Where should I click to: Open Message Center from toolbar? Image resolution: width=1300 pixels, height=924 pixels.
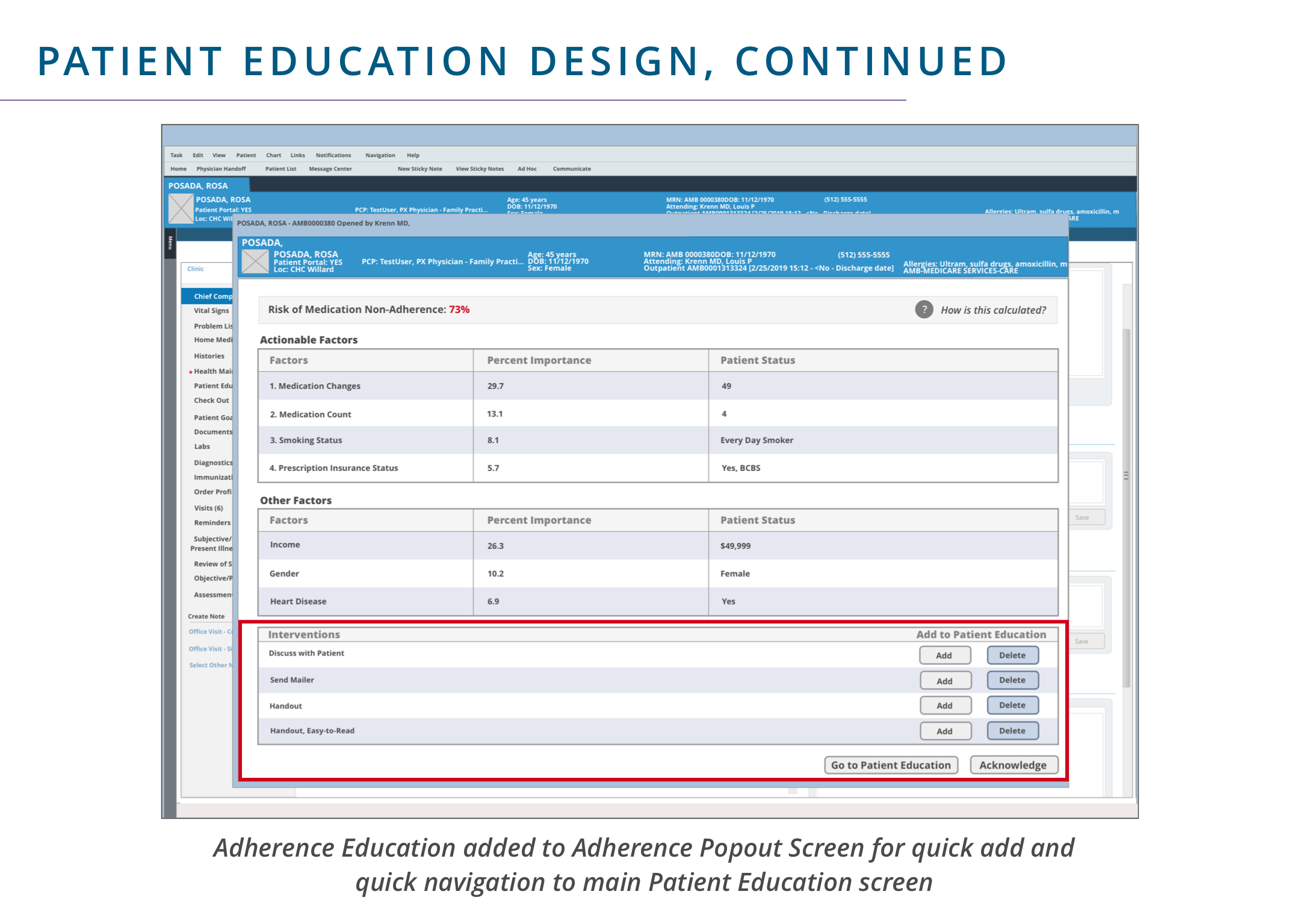(330, 169)
